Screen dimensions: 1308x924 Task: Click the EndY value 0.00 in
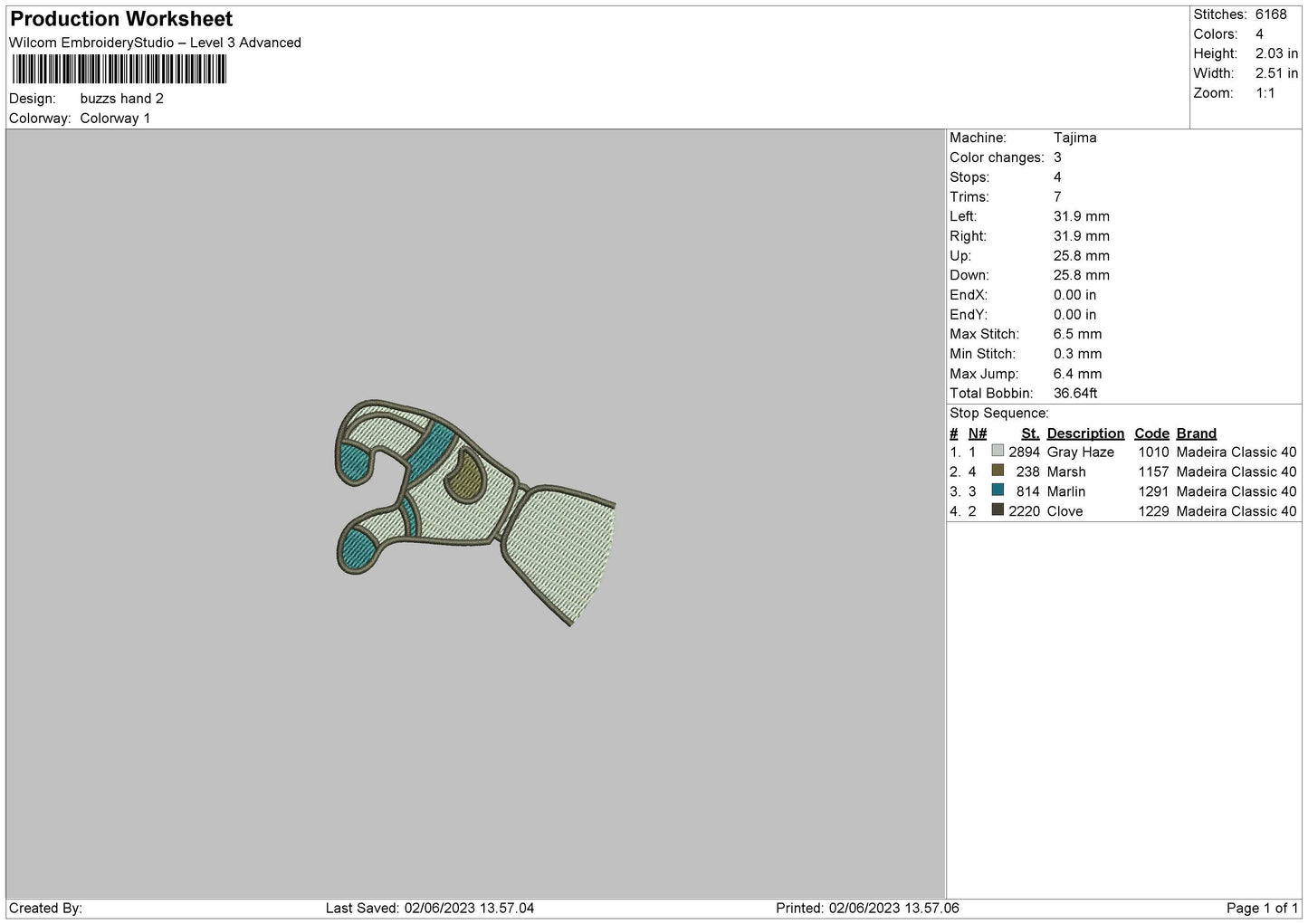point(1075,315)
